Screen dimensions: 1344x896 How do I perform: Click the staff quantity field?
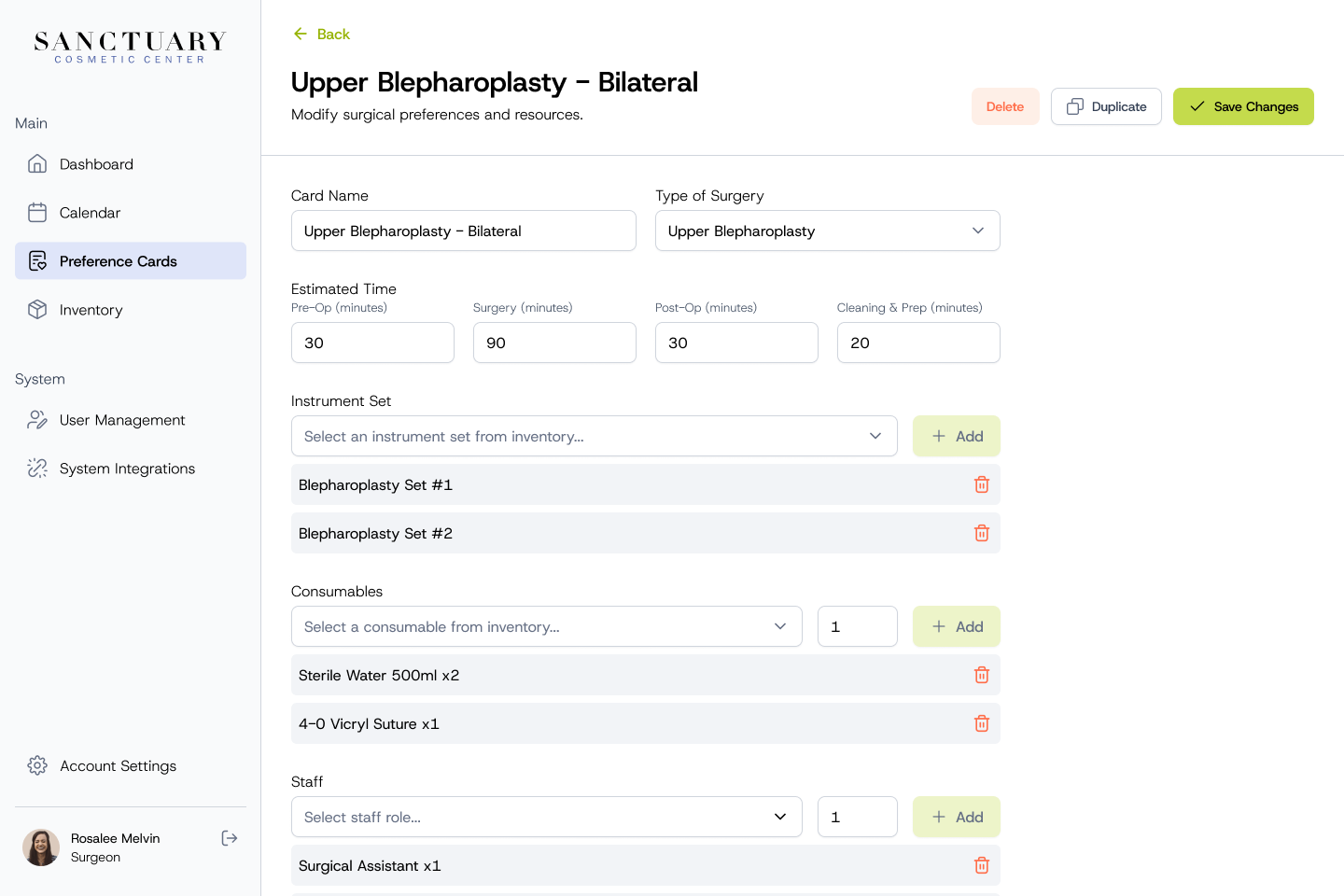[858, 817]
